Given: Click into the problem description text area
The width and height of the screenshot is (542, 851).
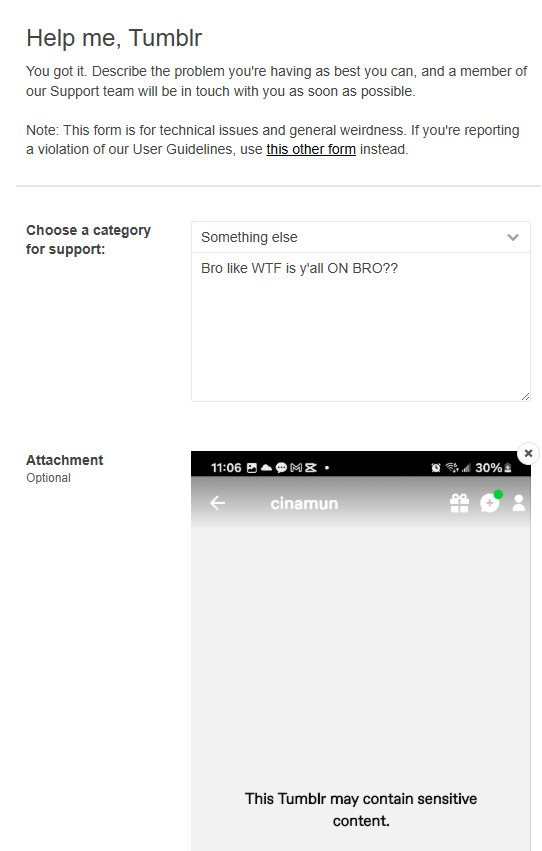Looking at the screenshot, I should pos(360,327).
